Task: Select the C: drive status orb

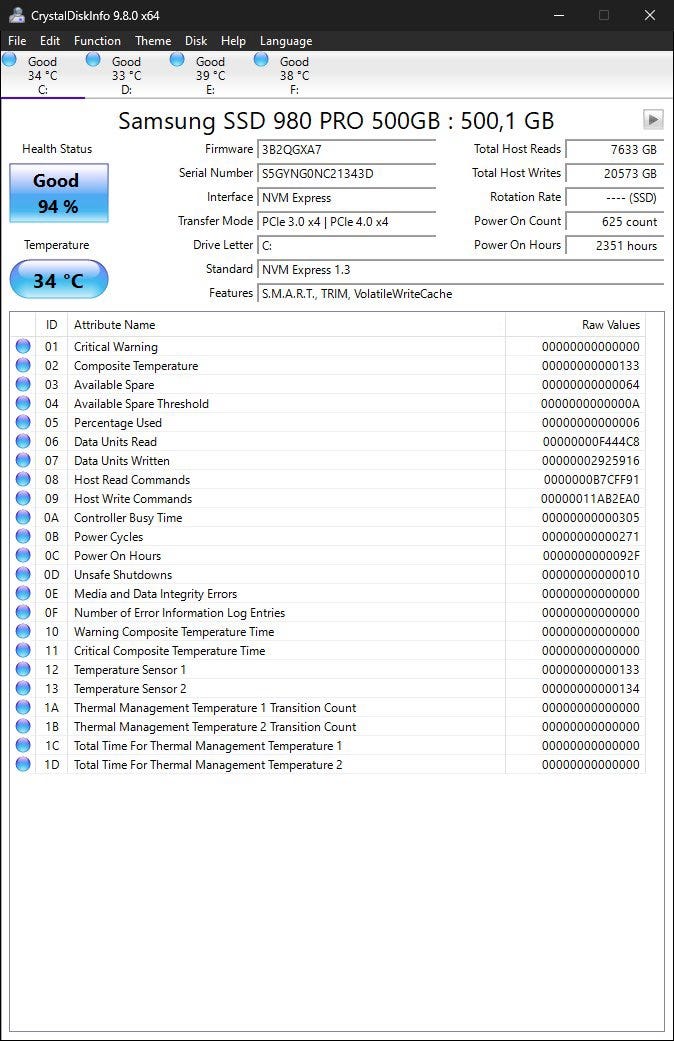Action: tap(9, 60)
